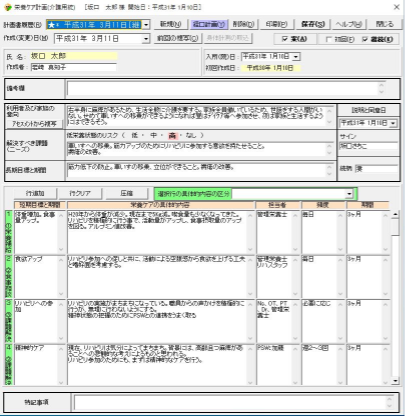405x416 pixels.
Task: Click the 印刷(P) button
Action: click(x=277, y=24)
